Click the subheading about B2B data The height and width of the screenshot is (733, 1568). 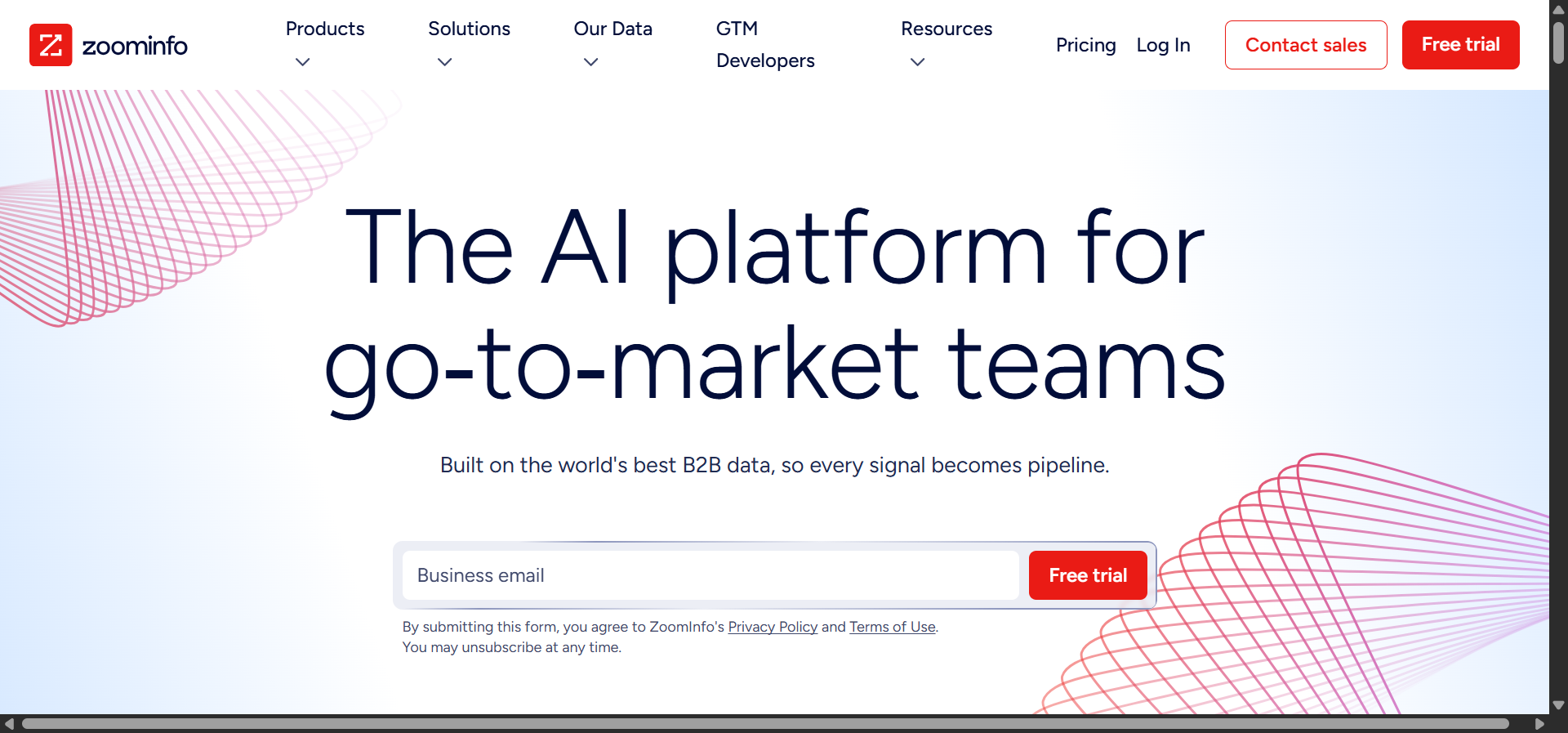click(x=774, y=465)
